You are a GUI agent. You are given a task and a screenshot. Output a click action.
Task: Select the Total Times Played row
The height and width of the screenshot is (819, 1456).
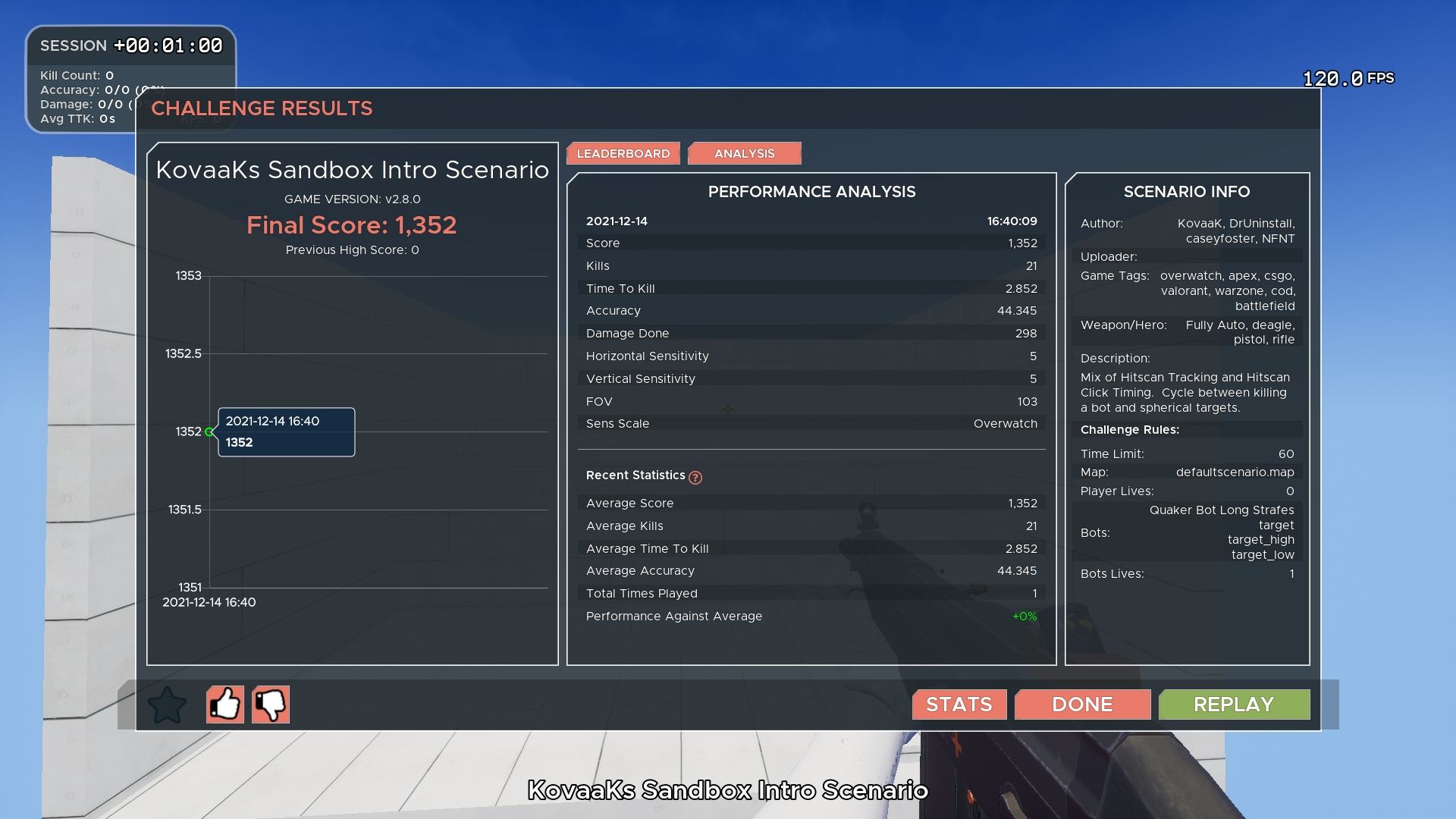tap(811, 593)
